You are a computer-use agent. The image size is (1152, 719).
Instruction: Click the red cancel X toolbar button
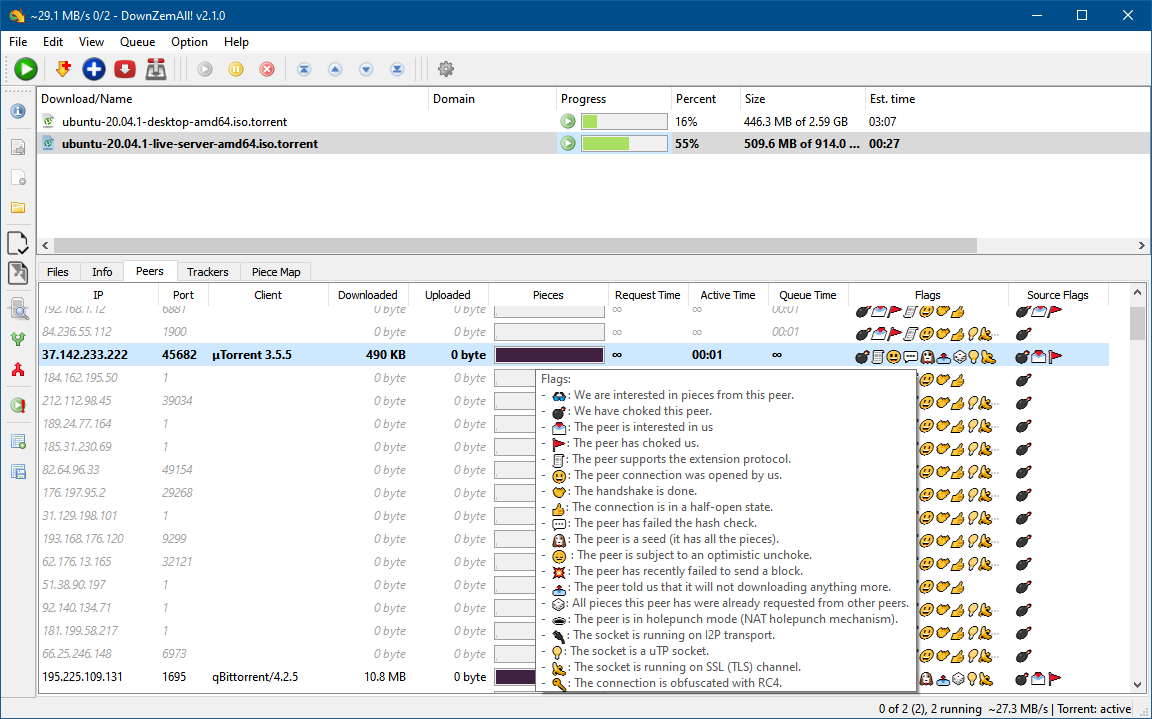pyautogui.click(x=267, y=69)
